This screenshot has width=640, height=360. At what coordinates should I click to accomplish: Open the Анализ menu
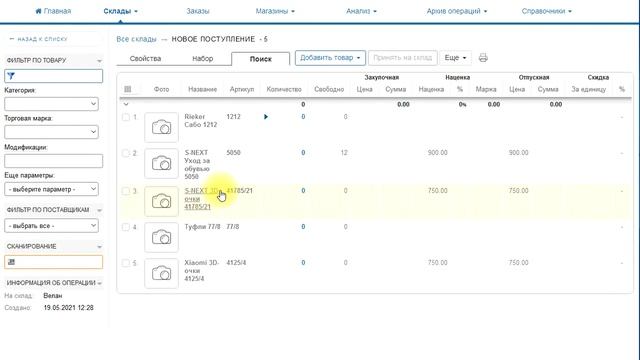[x=361, y=11]
